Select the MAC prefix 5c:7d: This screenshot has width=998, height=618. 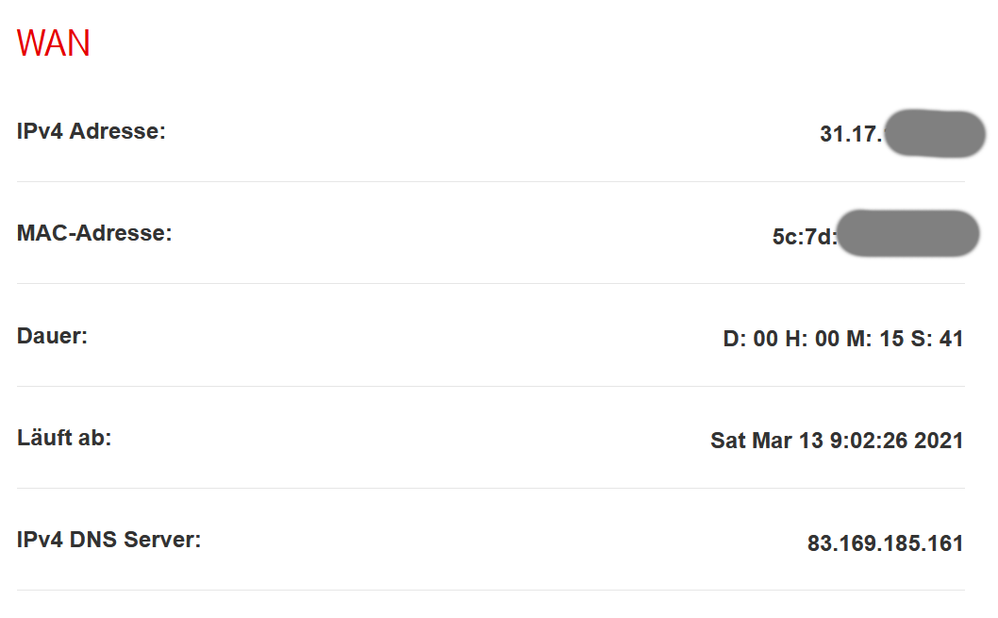point(804,238)
